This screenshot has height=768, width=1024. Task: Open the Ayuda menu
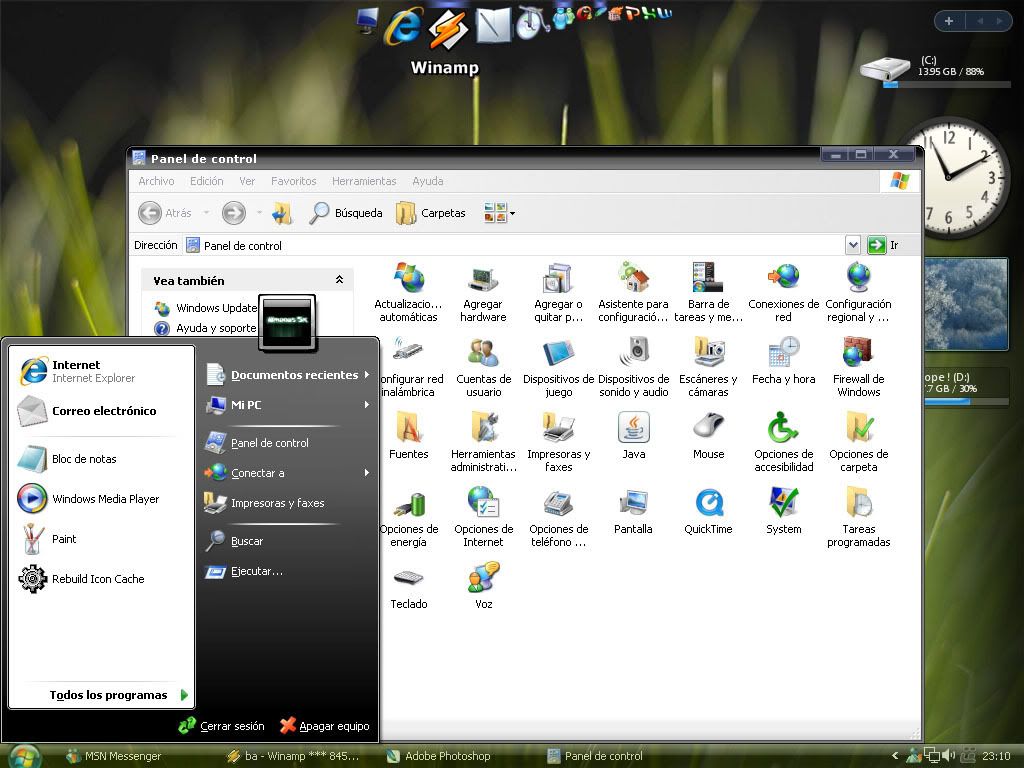(428, 181)
